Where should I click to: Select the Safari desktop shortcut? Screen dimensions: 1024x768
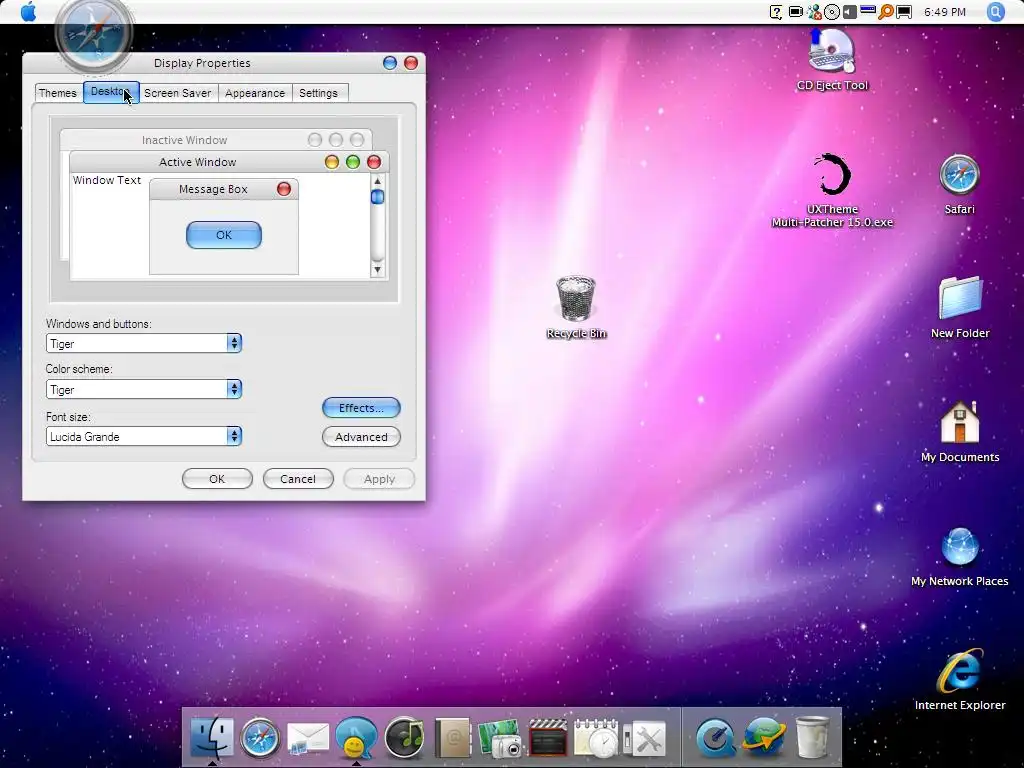(959, 184)
